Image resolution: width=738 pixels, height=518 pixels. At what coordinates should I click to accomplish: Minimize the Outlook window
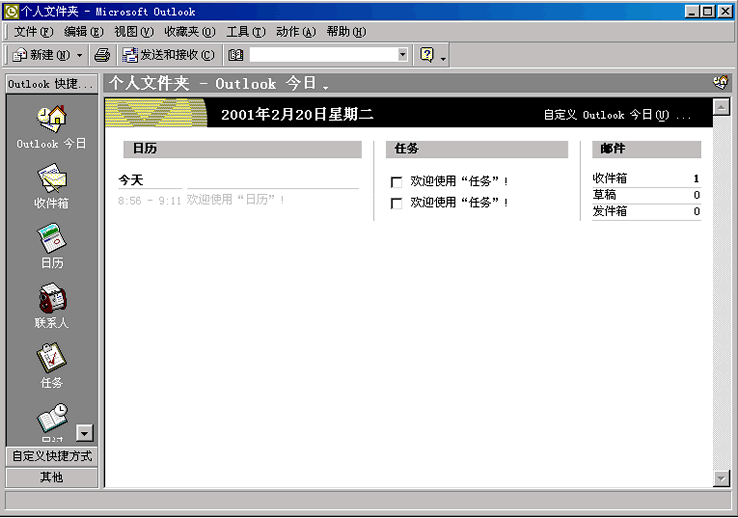(x=691, y=11)
